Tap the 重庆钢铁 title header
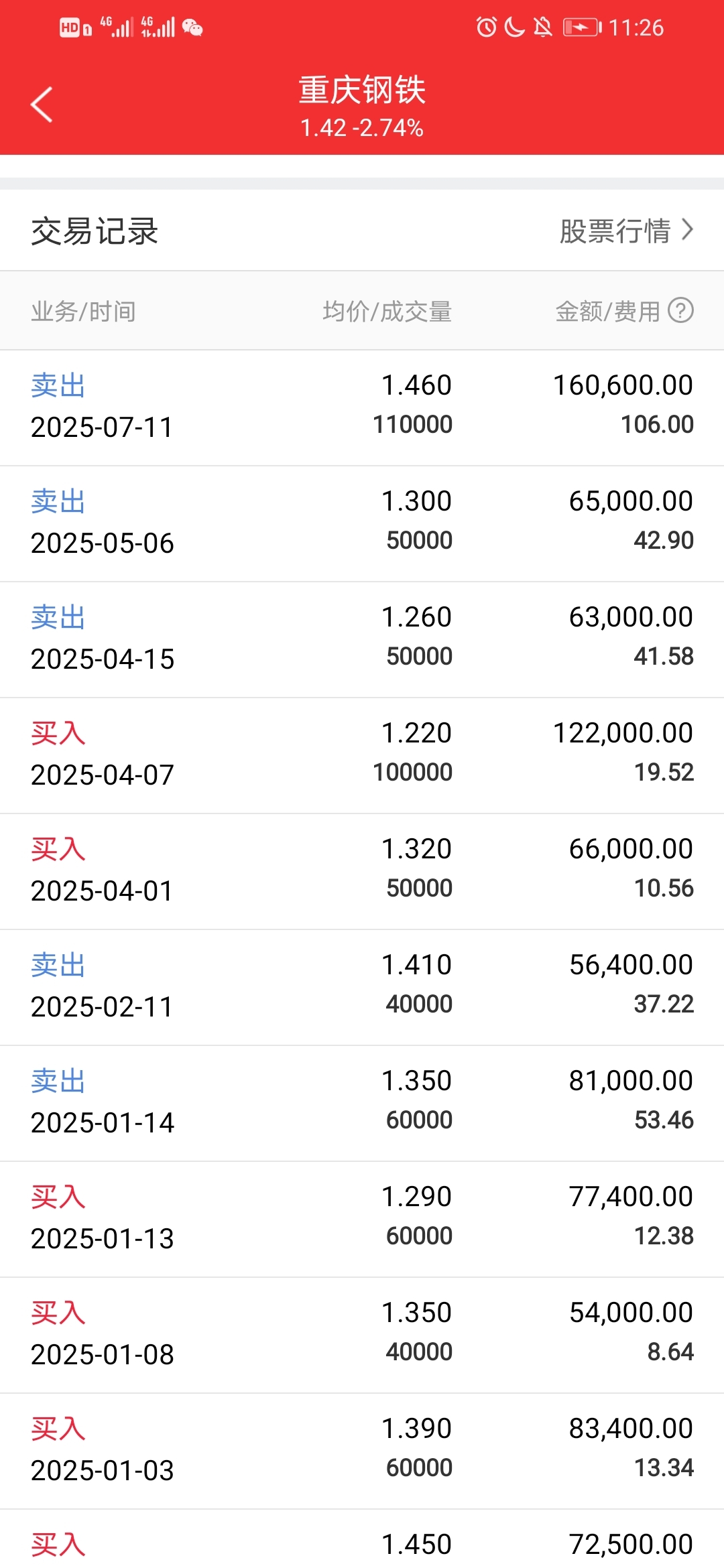The height and width of the screenshot is (1568, 724). [362, 90]
